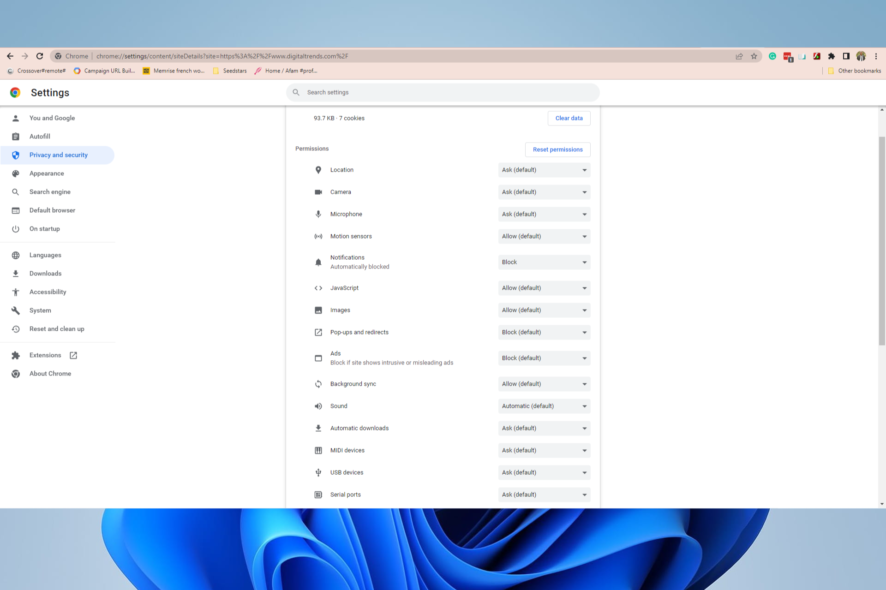
Task: Open the Camera permission dropdown
Action: click(x=543, y=192)
